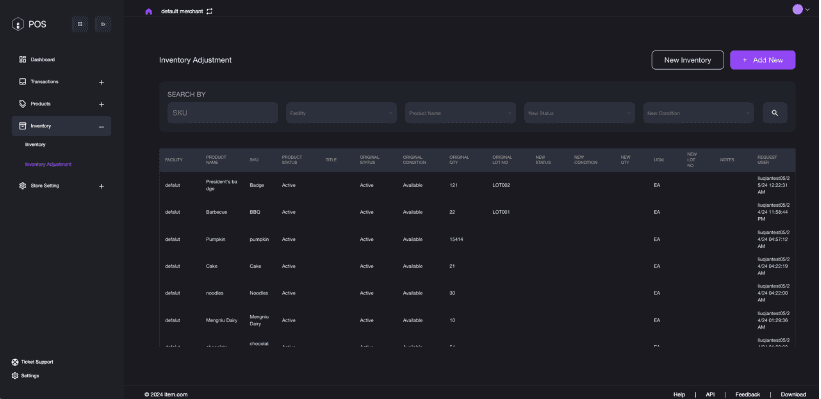Click the search magnifier button
The image size is (821, 399).
click(x=774, y=113)
